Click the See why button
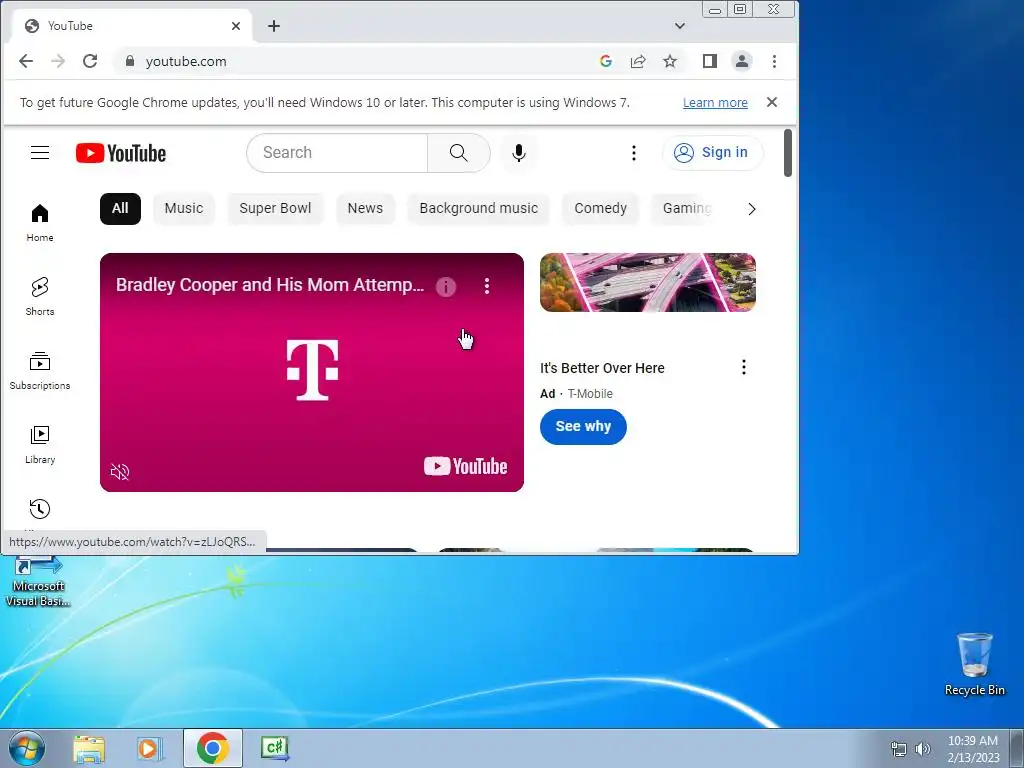1024x768 pixels. (x=583, y=426)
